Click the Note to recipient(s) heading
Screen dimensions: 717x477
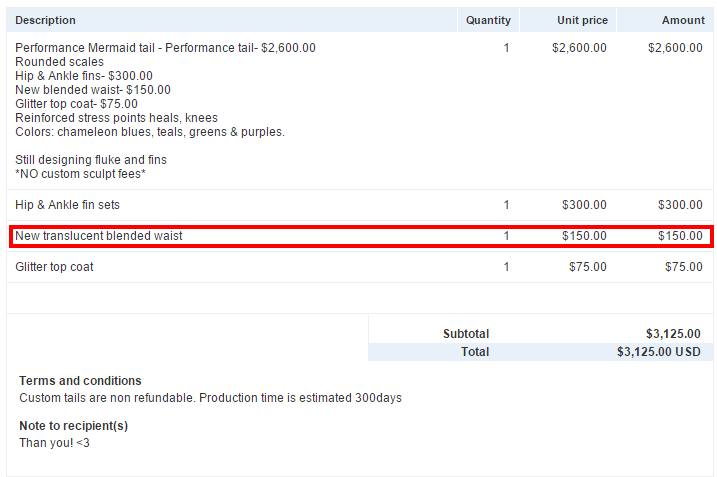(x=73, y=426)
